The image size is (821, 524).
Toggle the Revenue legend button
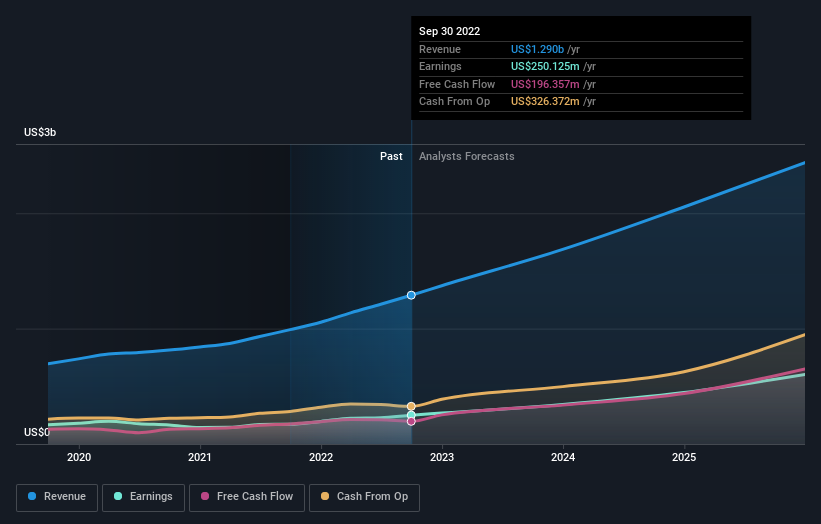tap(57, 497)
